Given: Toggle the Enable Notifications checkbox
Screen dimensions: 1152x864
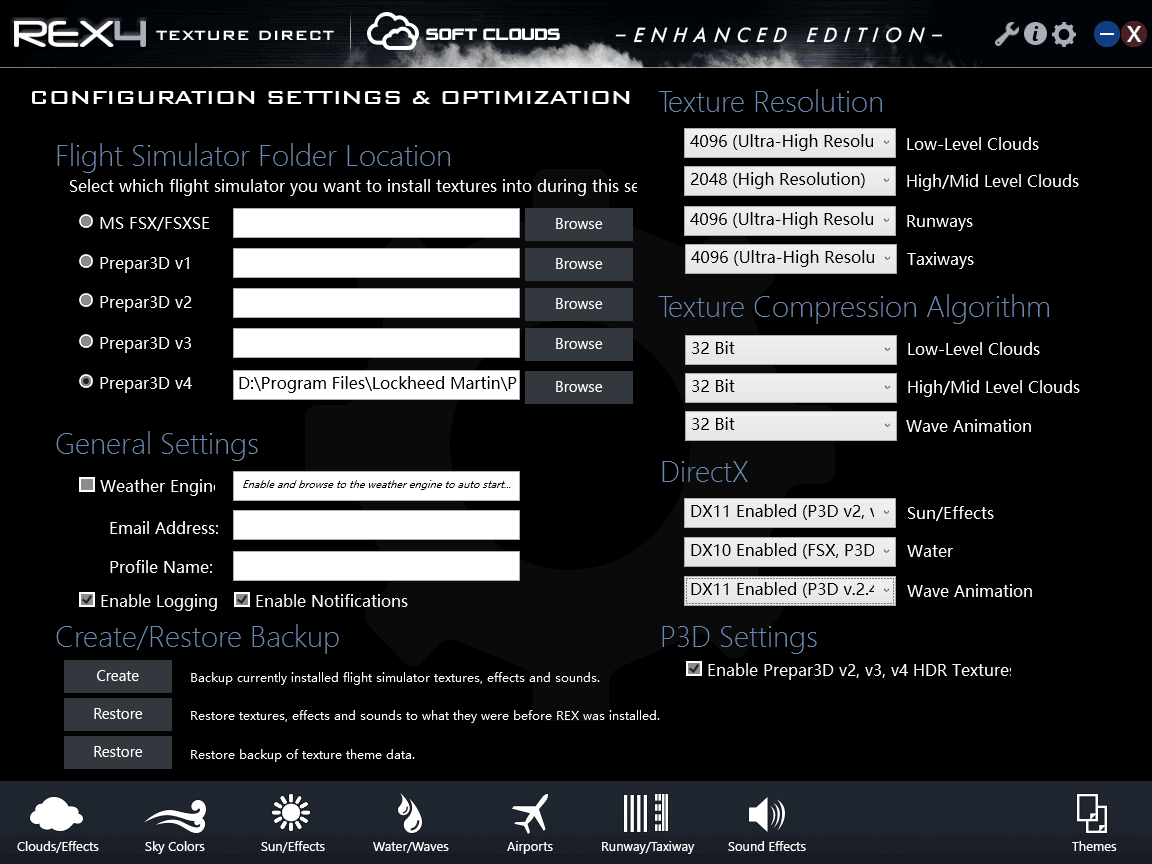Looking at the screenshot, I should click(242, 600).
